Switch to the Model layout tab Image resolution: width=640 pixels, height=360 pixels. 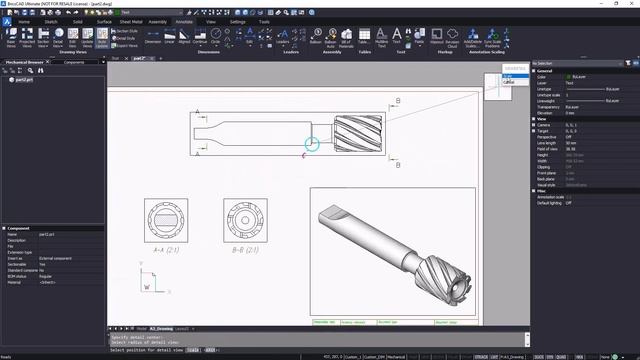pos(141,329)
